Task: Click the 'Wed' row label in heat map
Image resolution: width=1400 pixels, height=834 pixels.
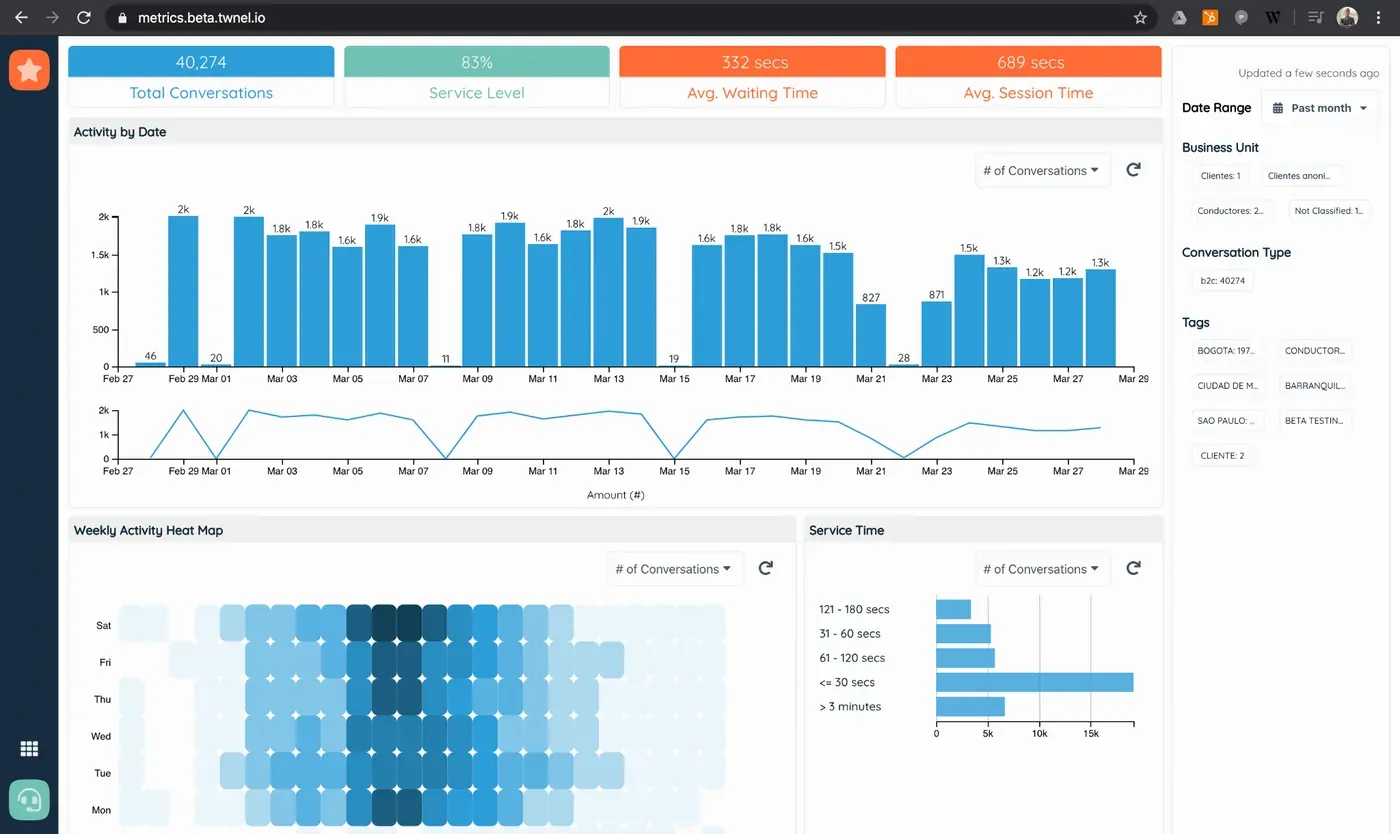Action: 102,736
